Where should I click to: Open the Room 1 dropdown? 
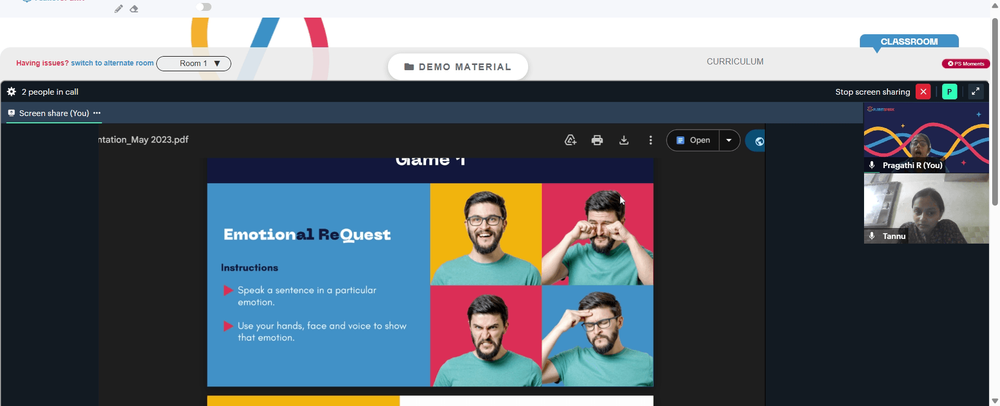(194, 64)
